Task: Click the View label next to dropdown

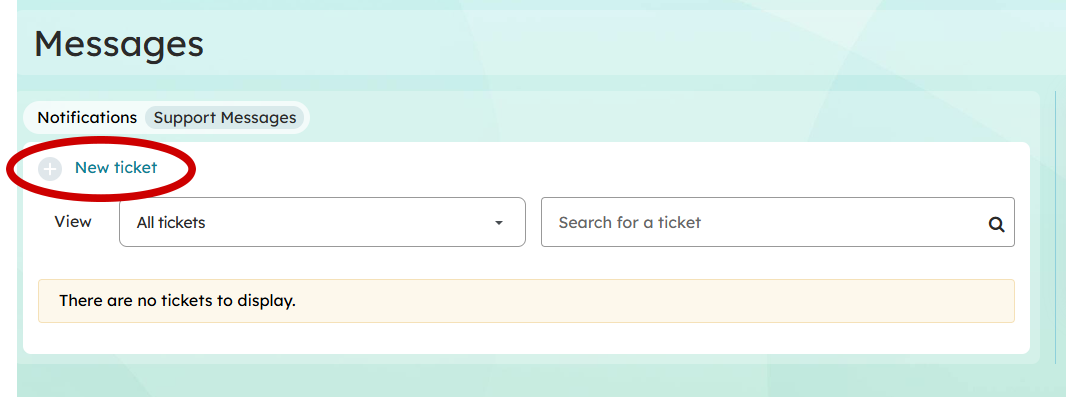Action: coord(73,222)
